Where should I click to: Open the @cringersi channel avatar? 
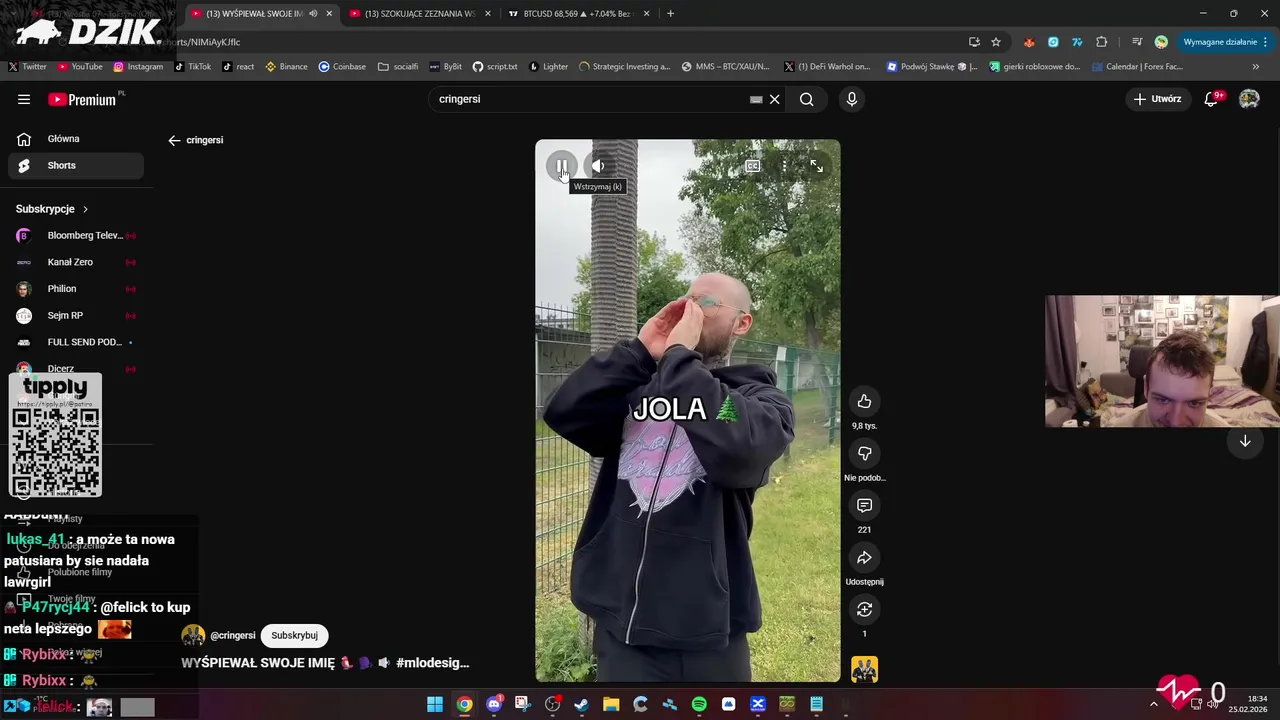point(193,635)
